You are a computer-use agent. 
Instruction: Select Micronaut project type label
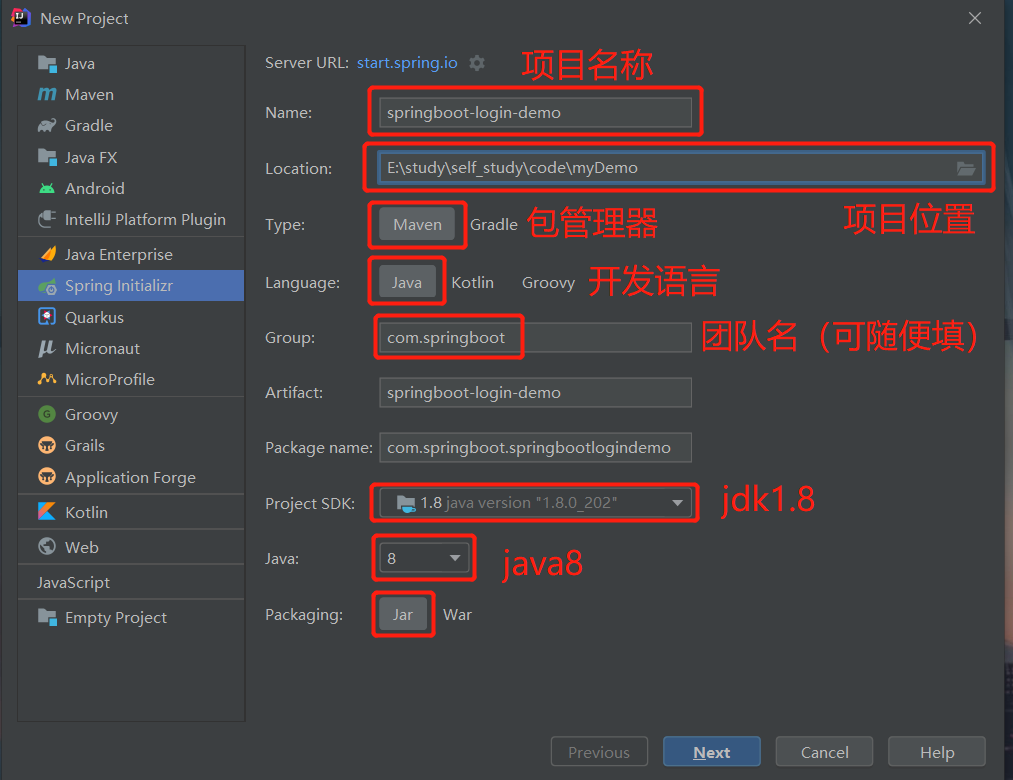tap(102, 348)
